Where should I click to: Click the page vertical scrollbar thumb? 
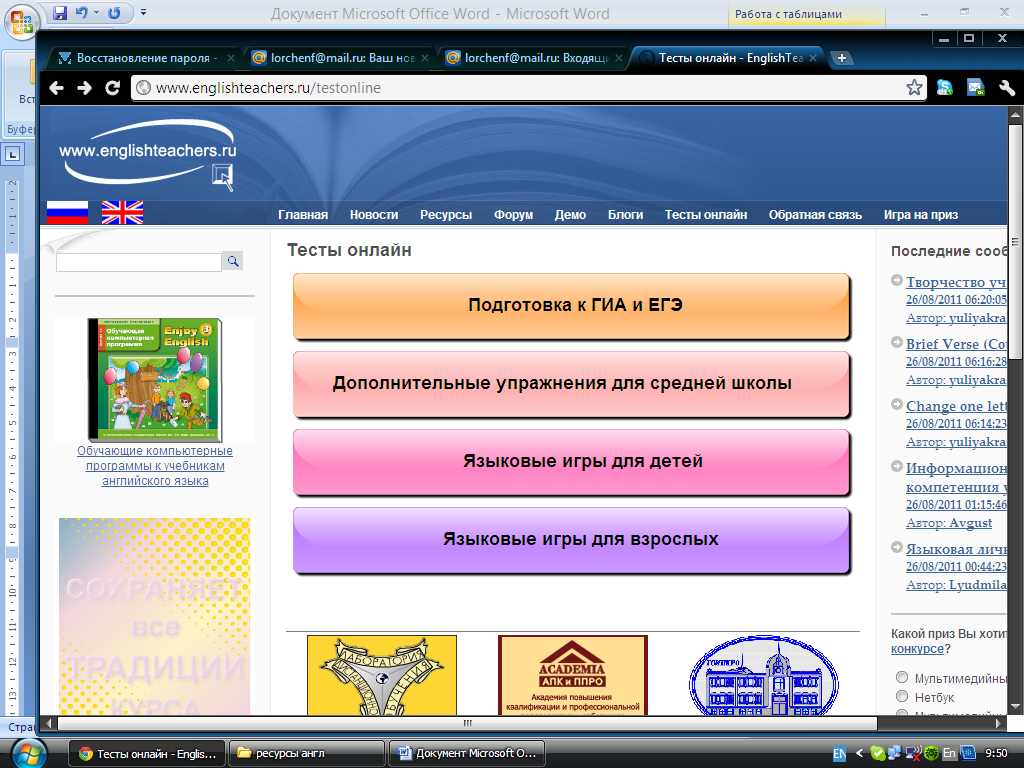(1015, 242)
